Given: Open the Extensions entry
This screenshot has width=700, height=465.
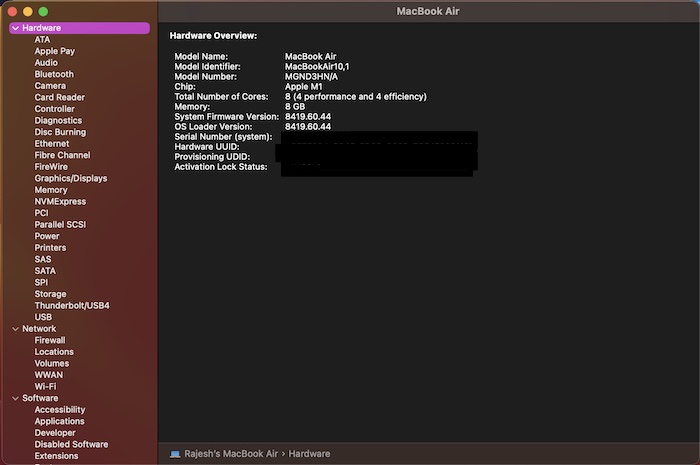Looking at the screenshot, I should pos(56,456).
